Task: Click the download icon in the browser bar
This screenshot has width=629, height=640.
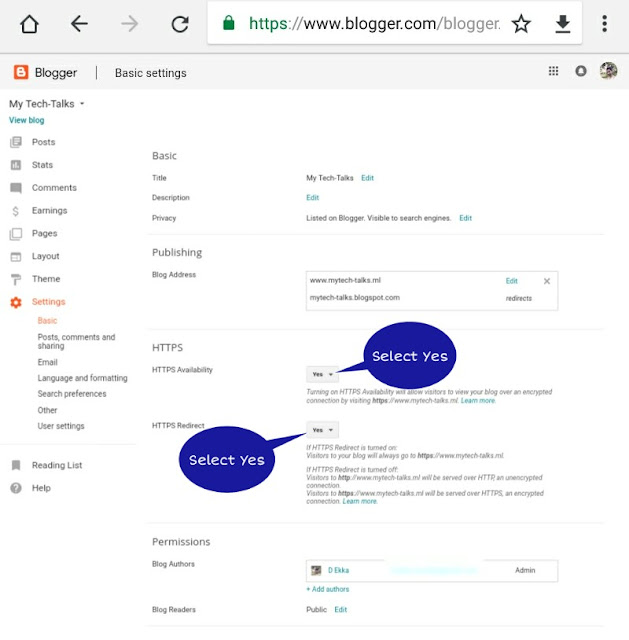Action: coord(563,24)
